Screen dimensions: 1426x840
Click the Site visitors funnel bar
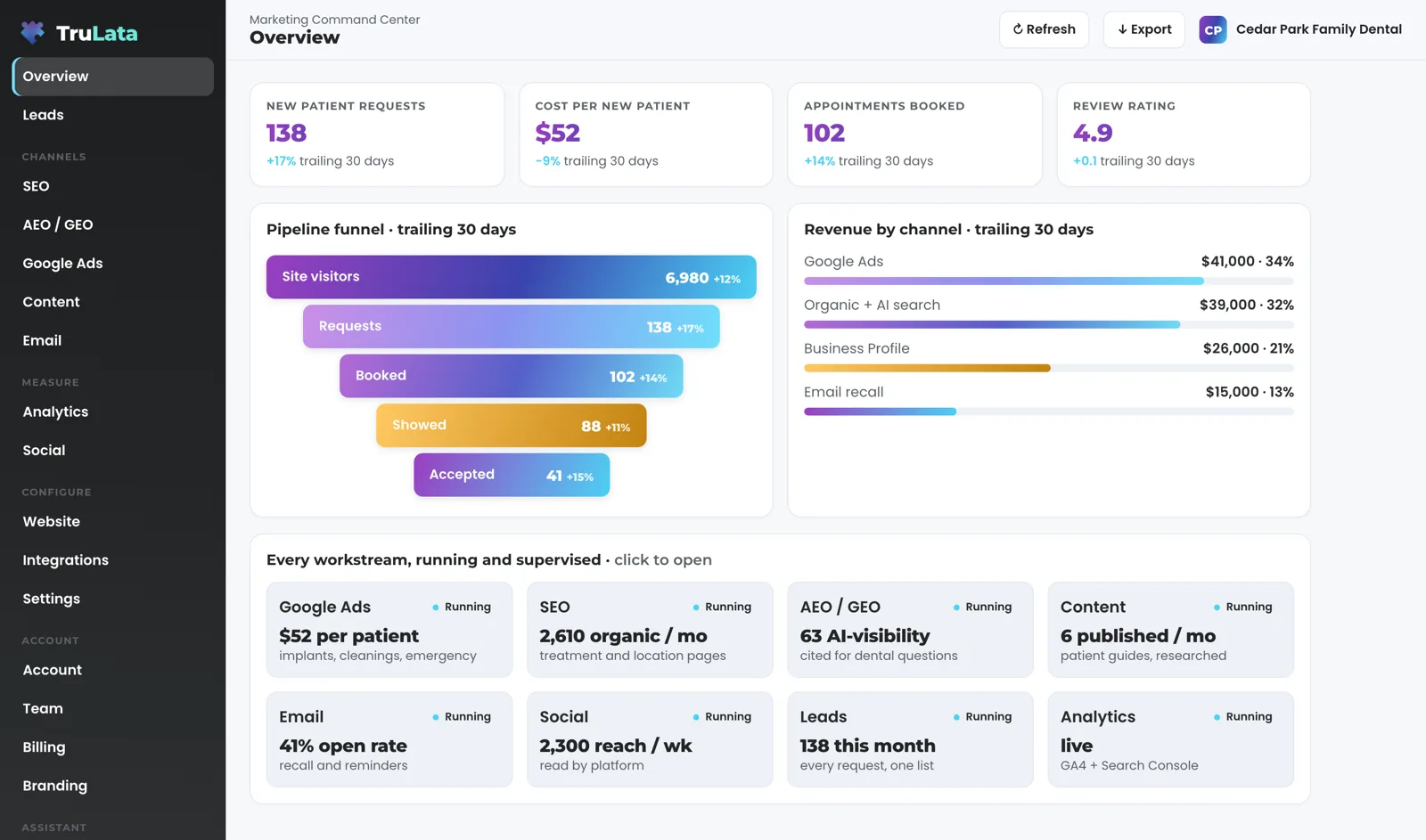click(511, 277)
